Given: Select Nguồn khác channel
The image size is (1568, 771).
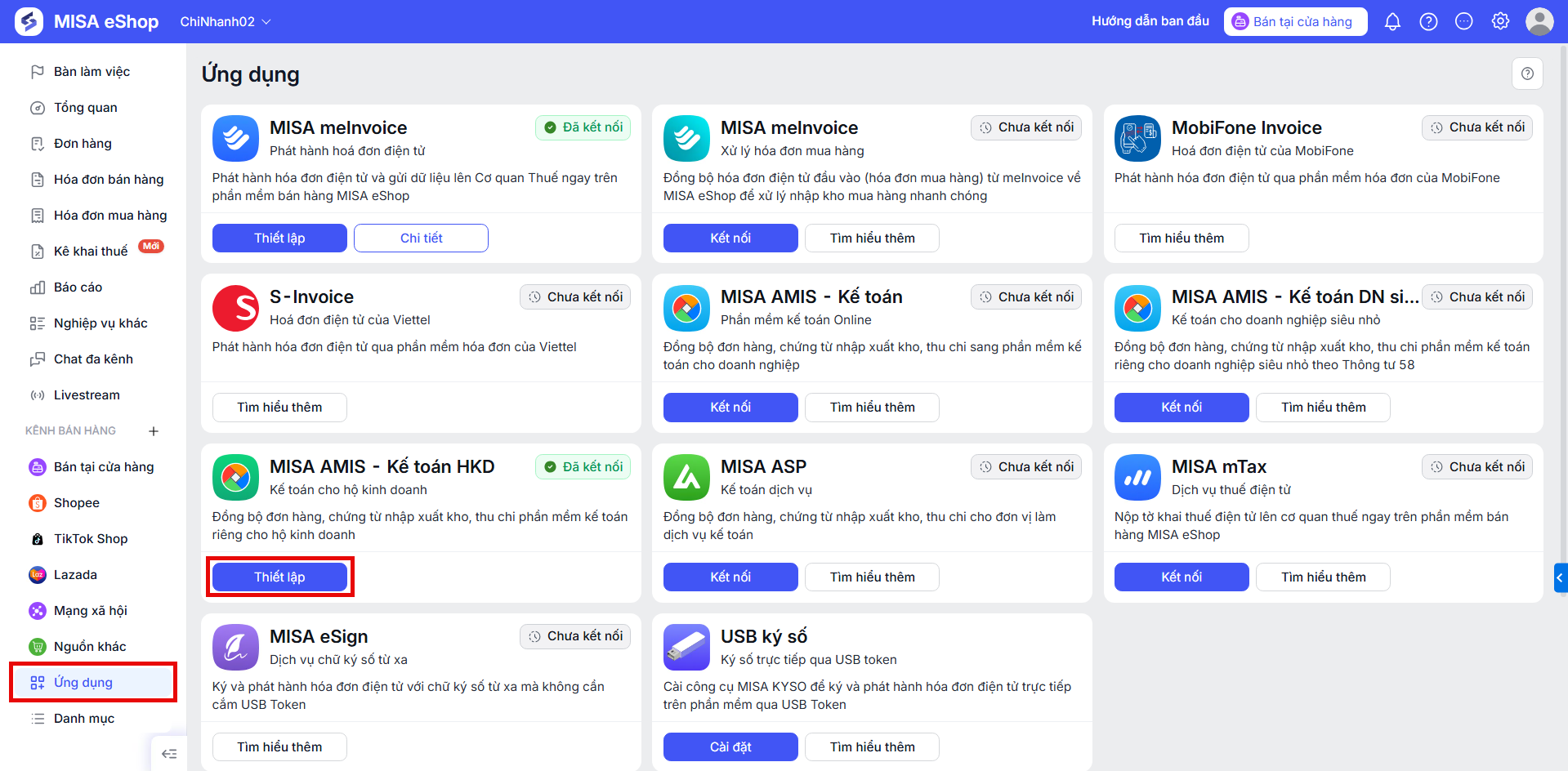Looking at the screenshot, I should pyautogui.click(x=93, y=647).
